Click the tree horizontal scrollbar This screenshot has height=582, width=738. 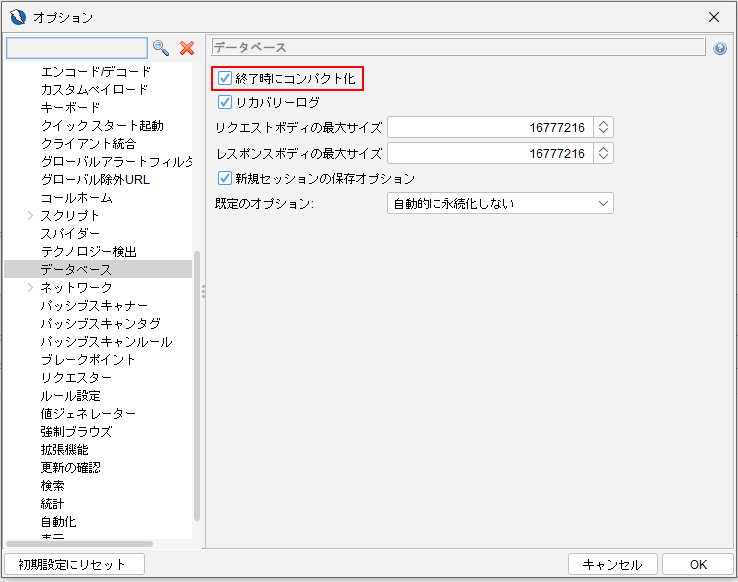pos(79,544)
